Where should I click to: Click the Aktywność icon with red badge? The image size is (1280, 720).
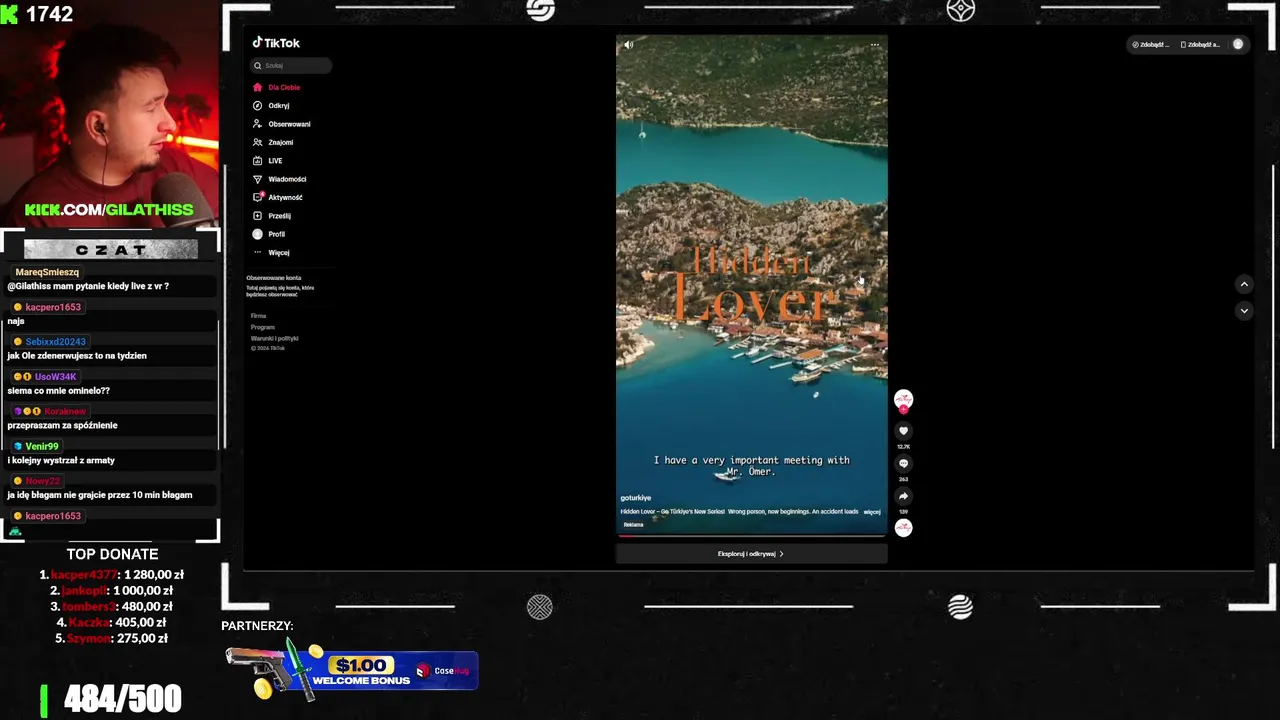258,197
